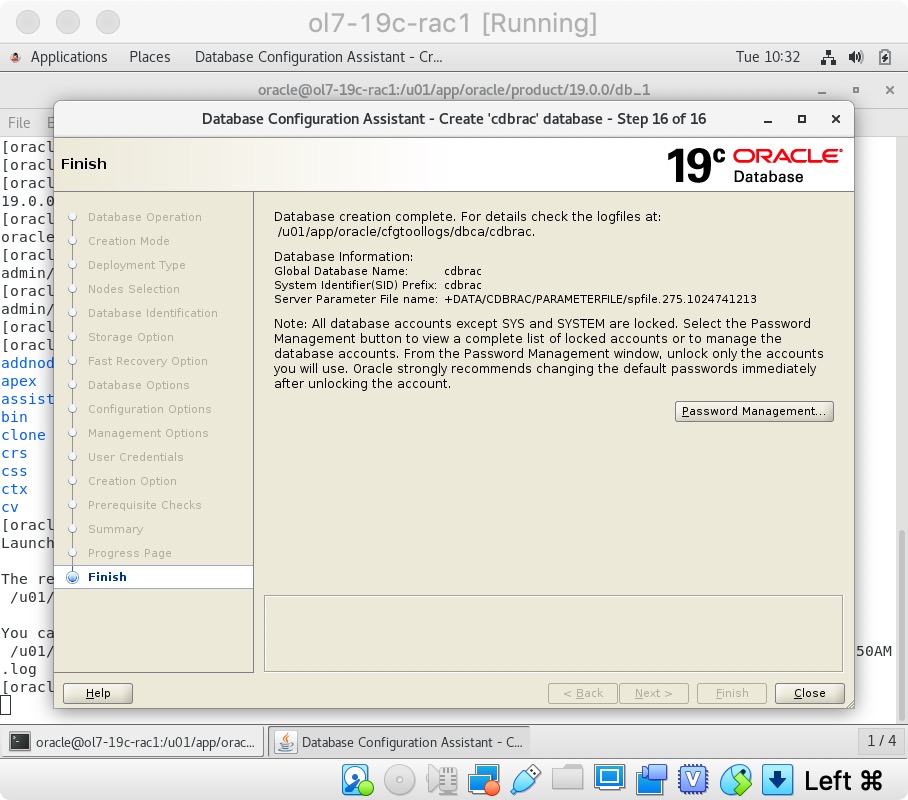Click the Finish step bullet icon
The width and height of the screenshot is (908, 800).
(72, 577)
